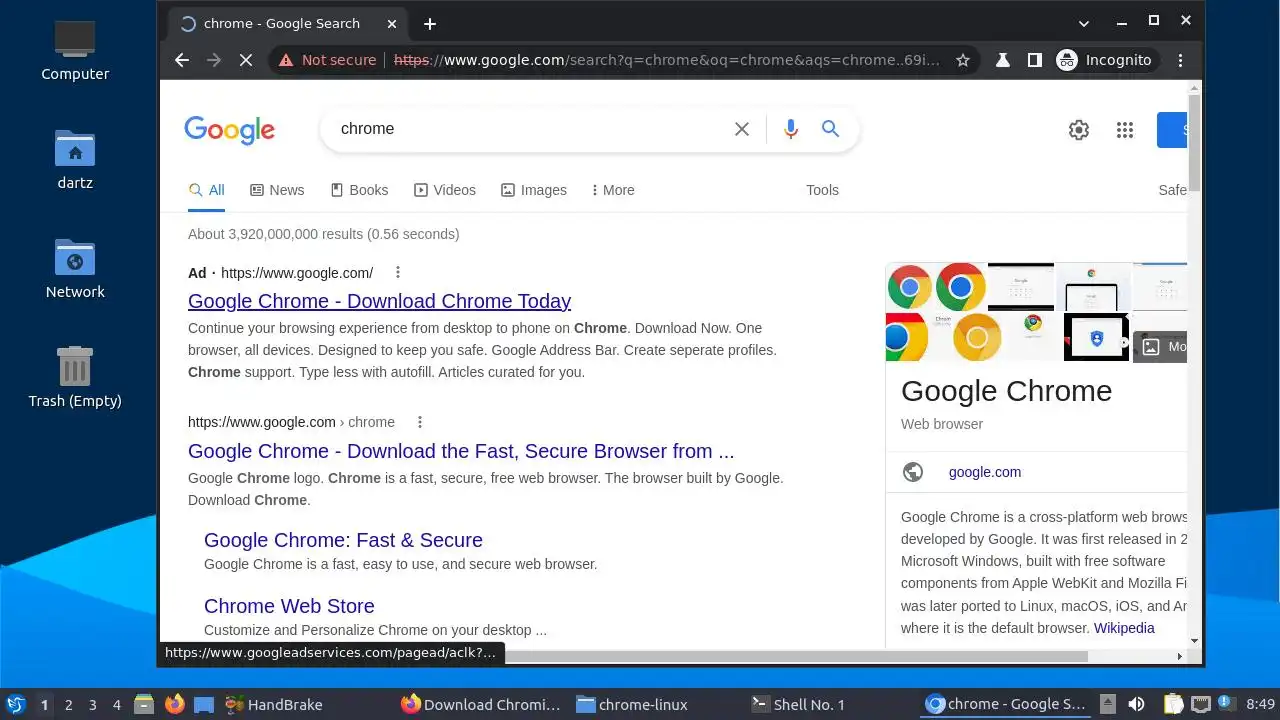Open the clipboard icon in the system tray
Screen dimensions: 1280x720
point(1173,704)
